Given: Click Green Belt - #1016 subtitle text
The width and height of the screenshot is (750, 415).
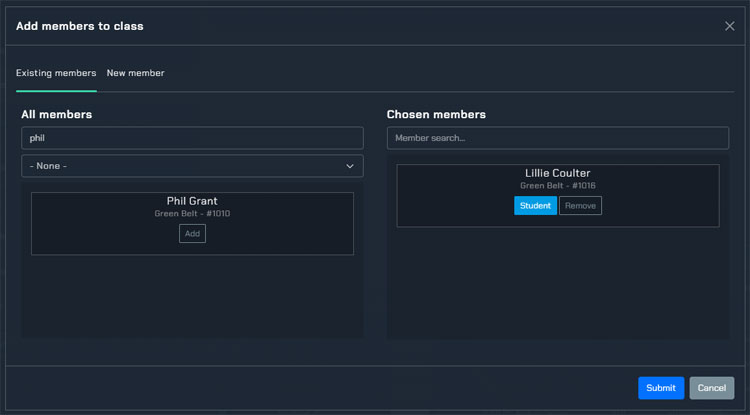Looking at the screenshot, I should [557, 186].
